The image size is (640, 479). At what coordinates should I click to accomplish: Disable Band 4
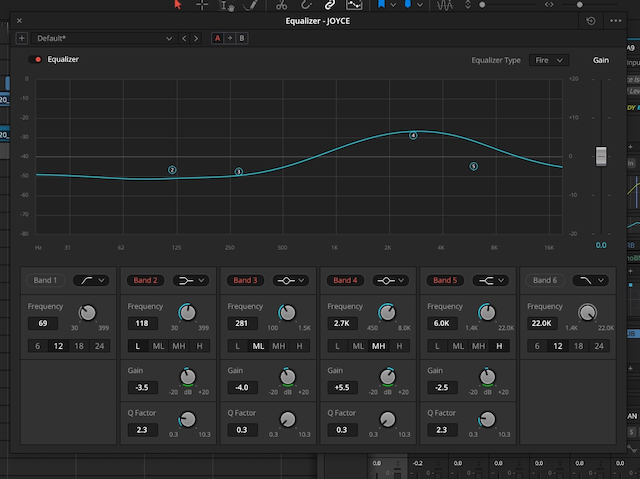coord(345,280)
